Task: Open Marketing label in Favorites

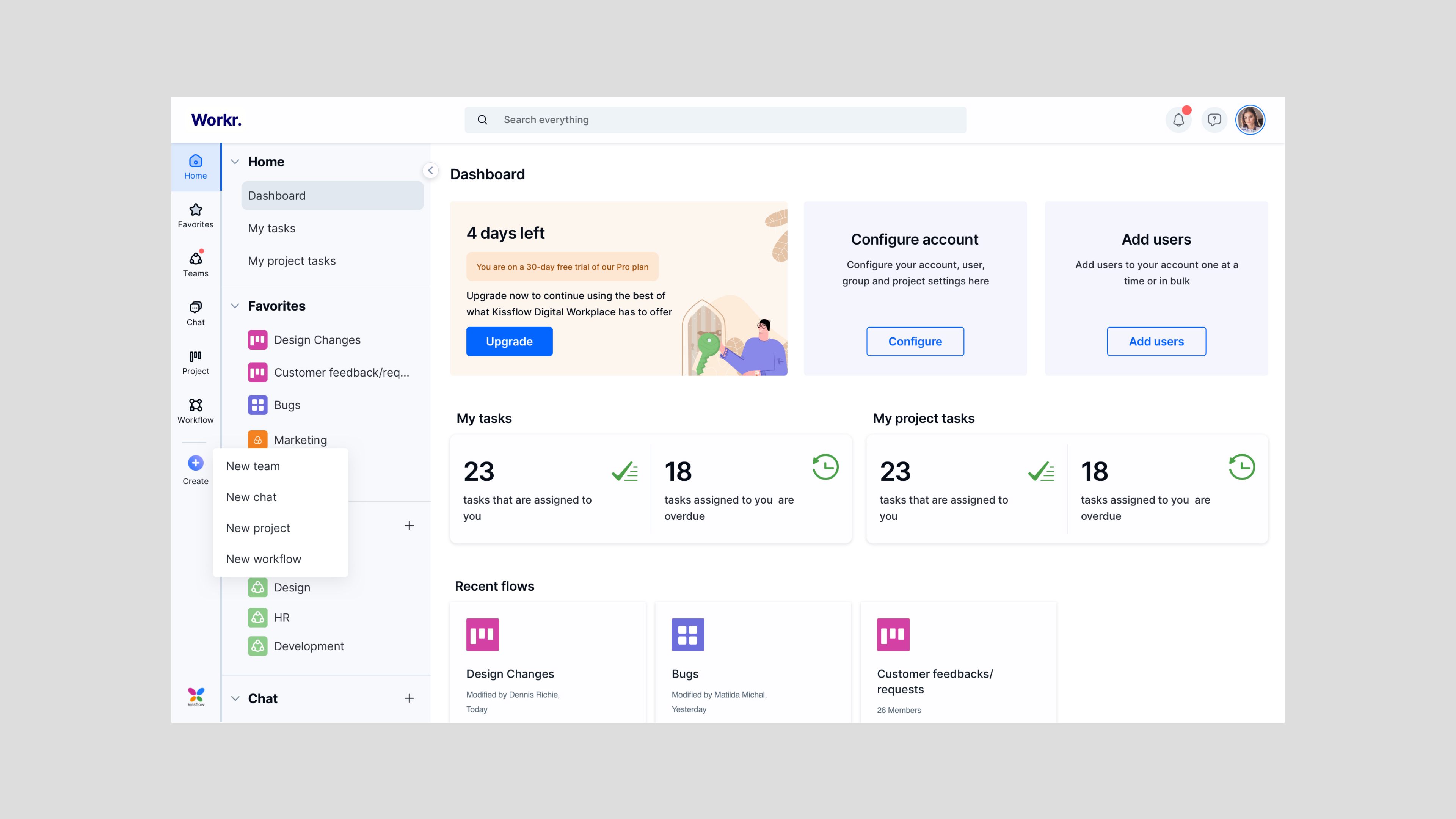Action: point(300,440)
